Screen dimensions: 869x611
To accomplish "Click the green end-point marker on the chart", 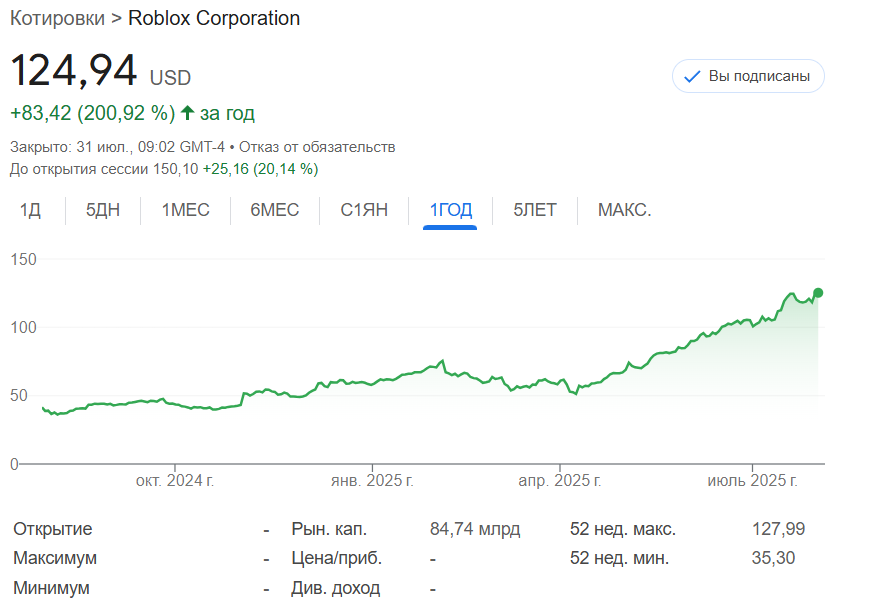I will pyautogui.click(x=818, y=293).
